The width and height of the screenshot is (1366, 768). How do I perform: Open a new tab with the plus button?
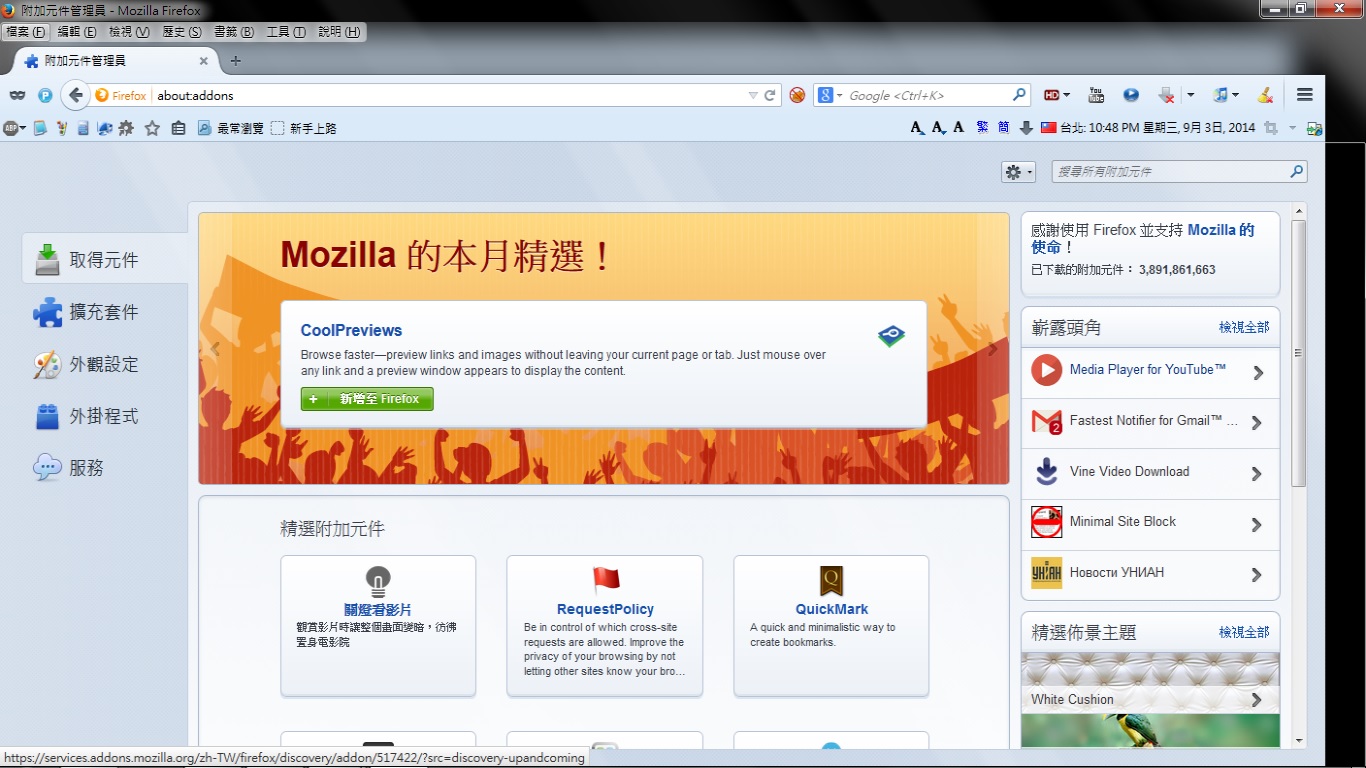click(x=236, y=61)
